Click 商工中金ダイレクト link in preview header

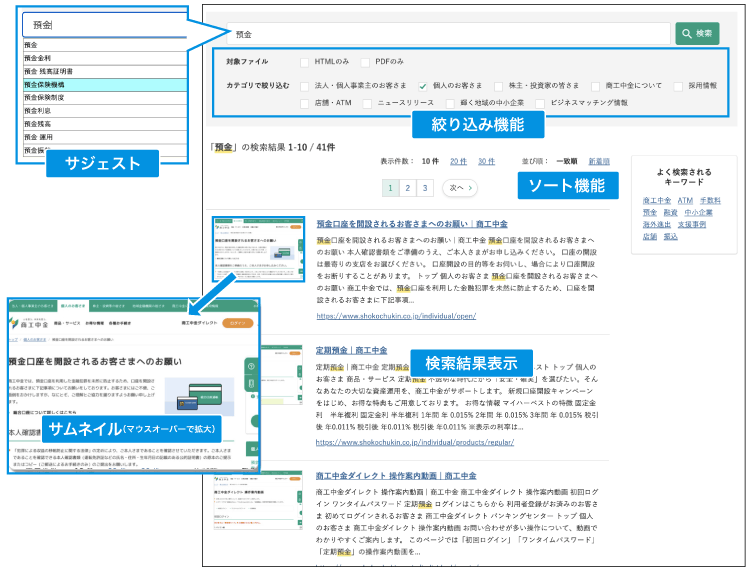click(199, 323)
